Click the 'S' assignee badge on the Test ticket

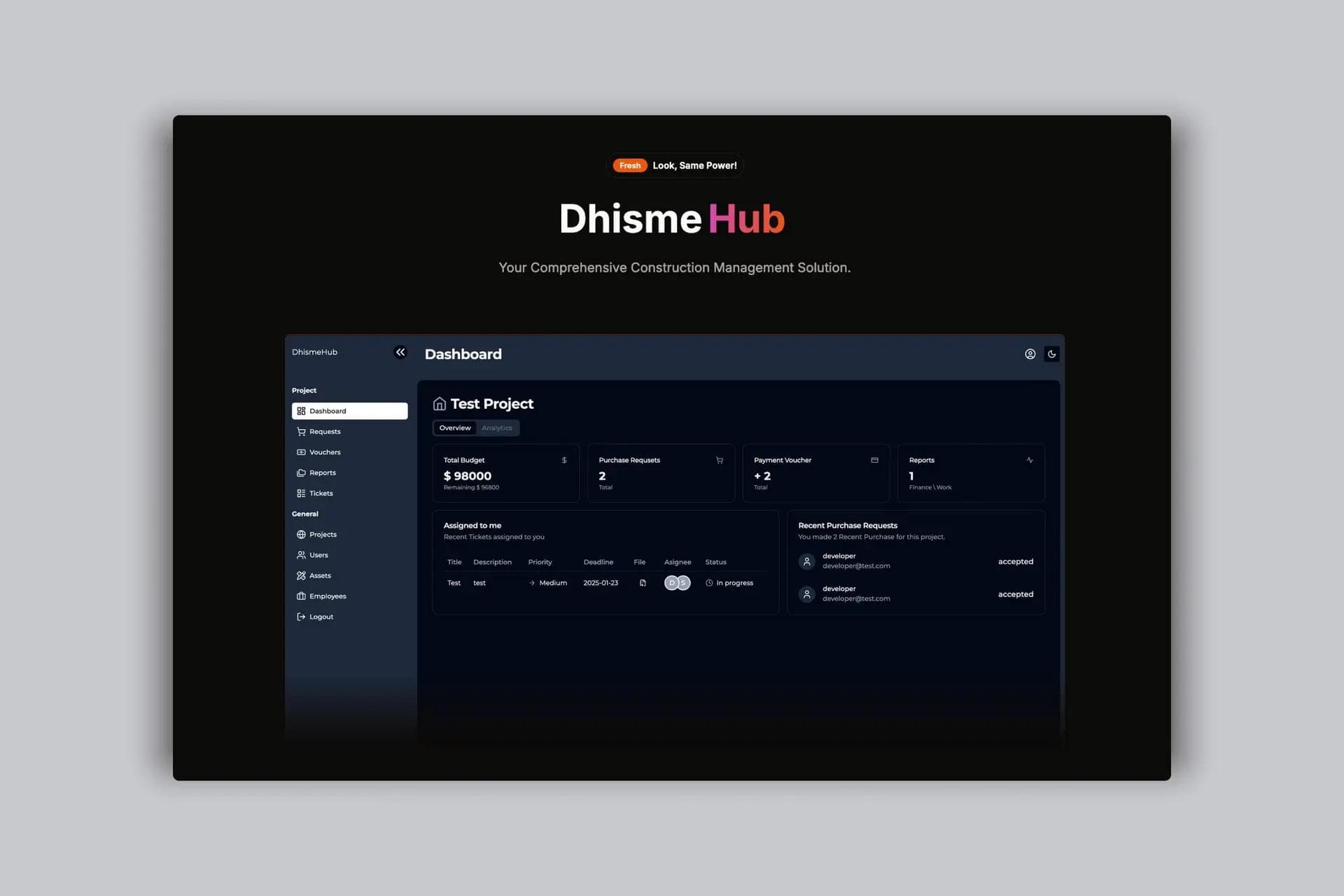682,582
